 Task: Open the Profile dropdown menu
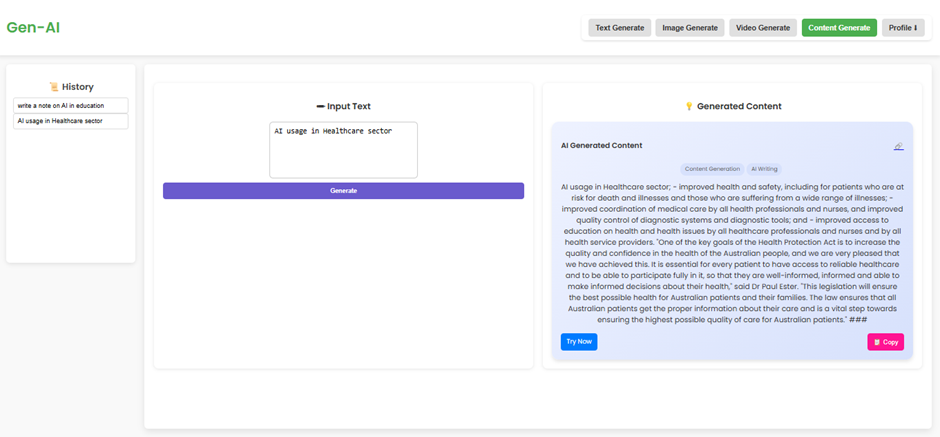(903, 28)
